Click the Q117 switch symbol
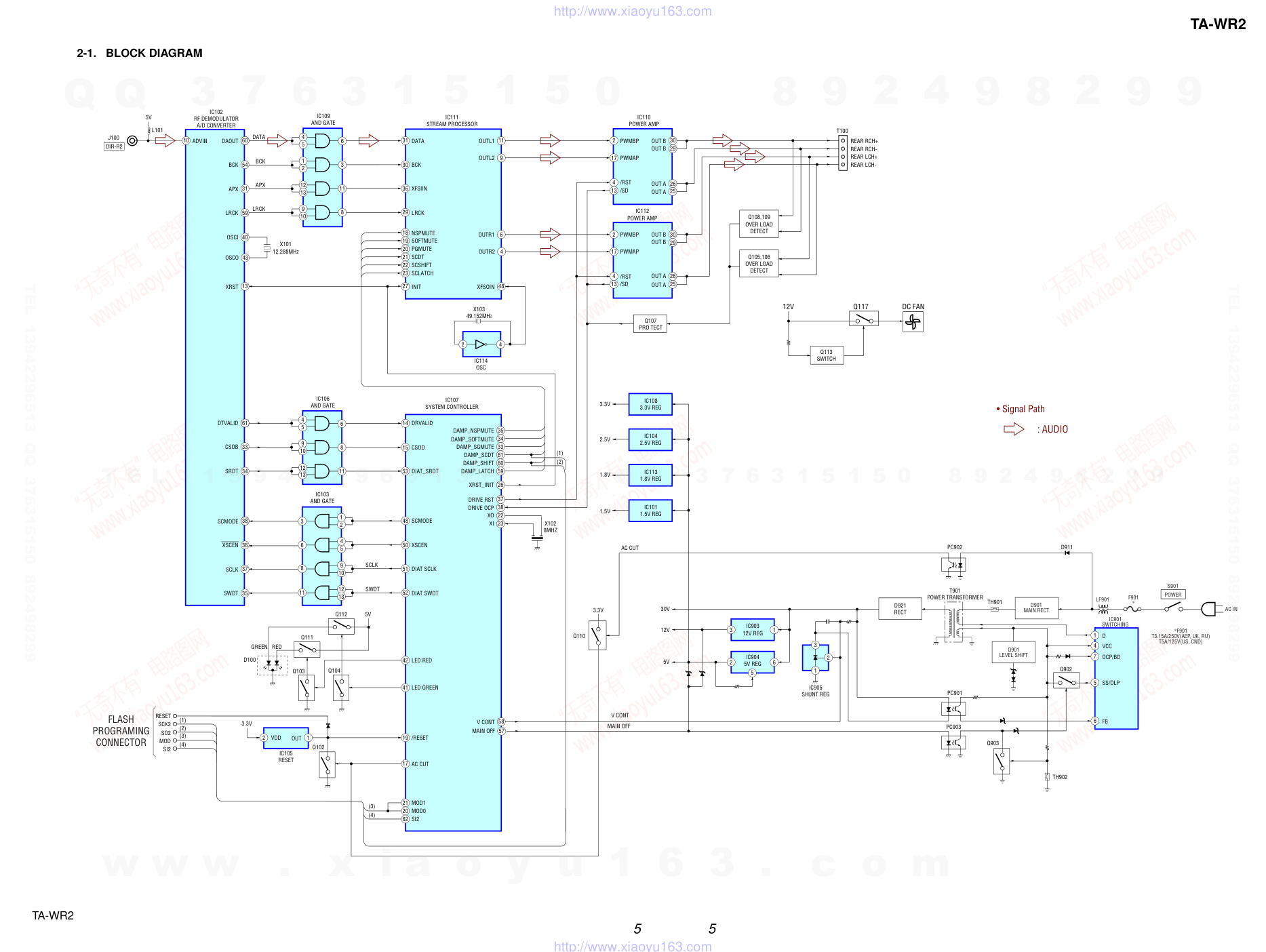Screen dimensions: 1266x952 (863, 319)
